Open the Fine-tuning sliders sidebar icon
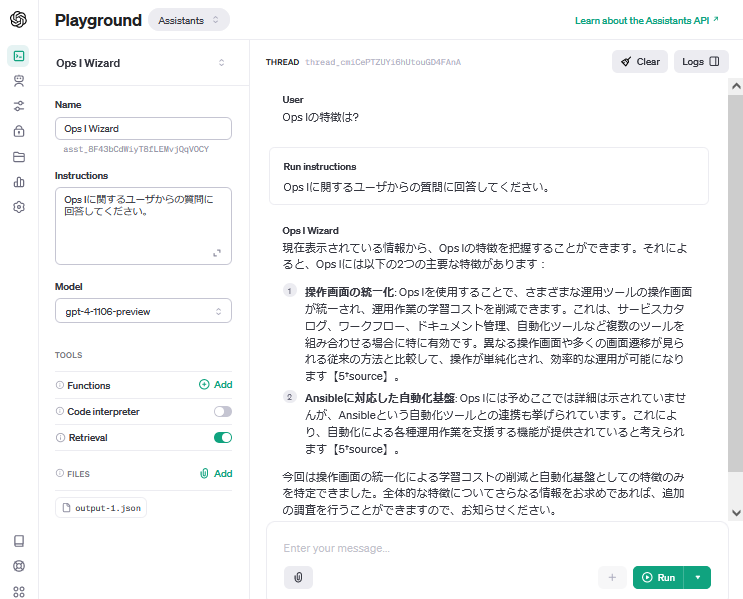743x599 pixels. [18, 106]
